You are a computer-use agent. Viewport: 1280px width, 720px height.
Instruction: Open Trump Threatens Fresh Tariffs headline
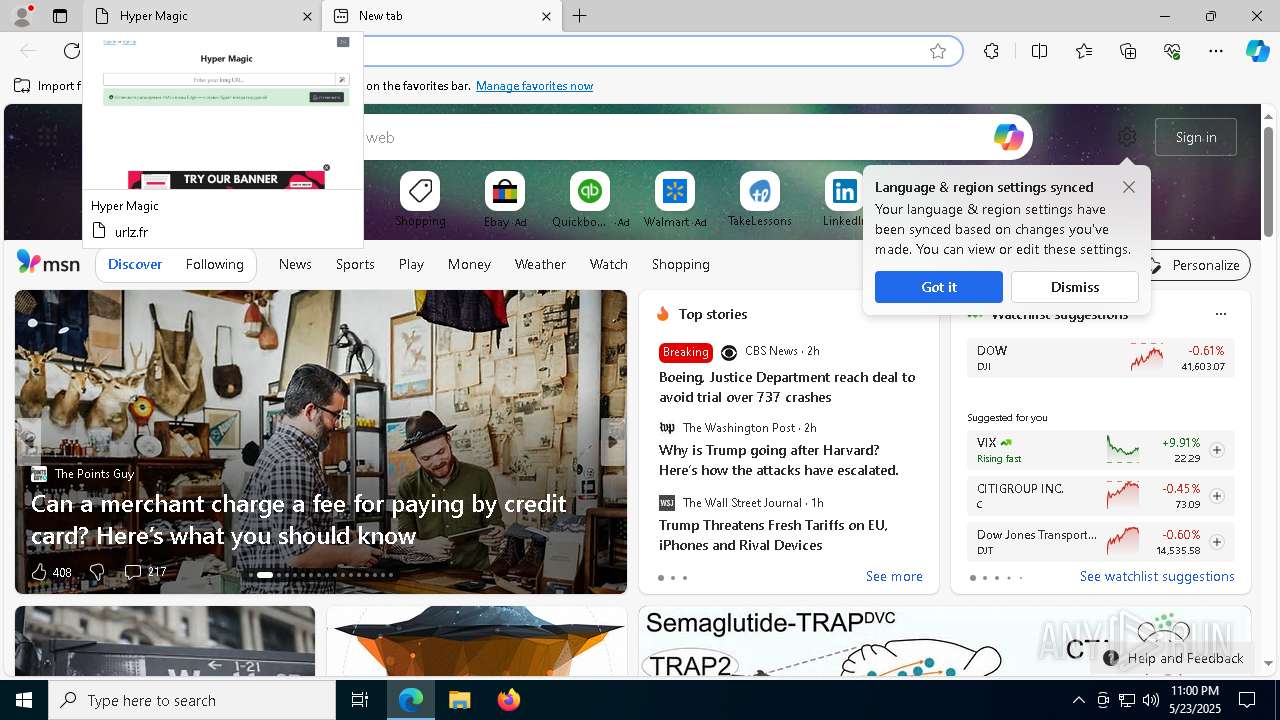tap(773, 535)
